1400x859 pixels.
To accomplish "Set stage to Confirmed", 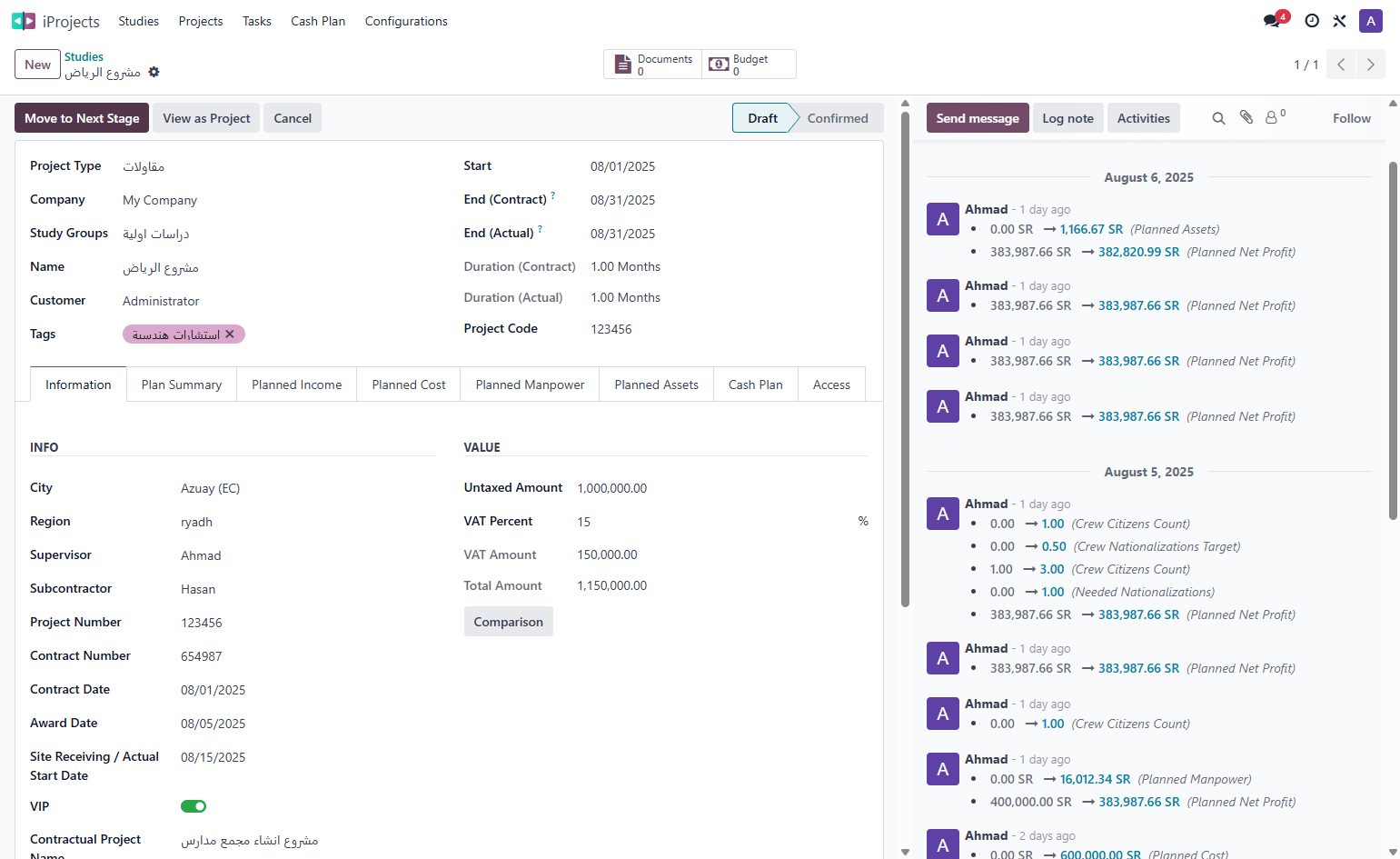I will pos(838,118).
